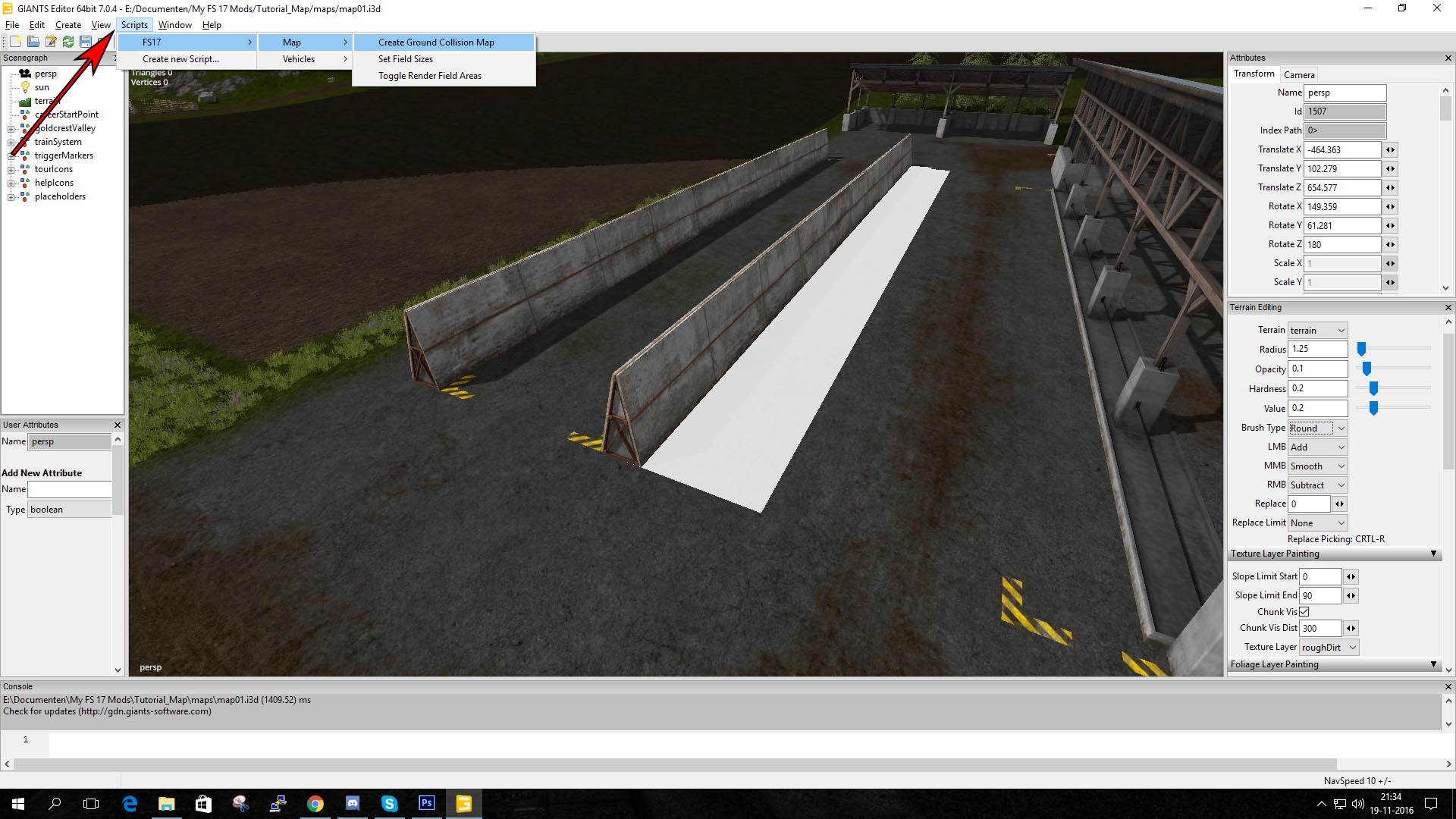Adjust the Opacity slider handle
This screenshot has width=1456, height=819.
[x=1367, y=369]
